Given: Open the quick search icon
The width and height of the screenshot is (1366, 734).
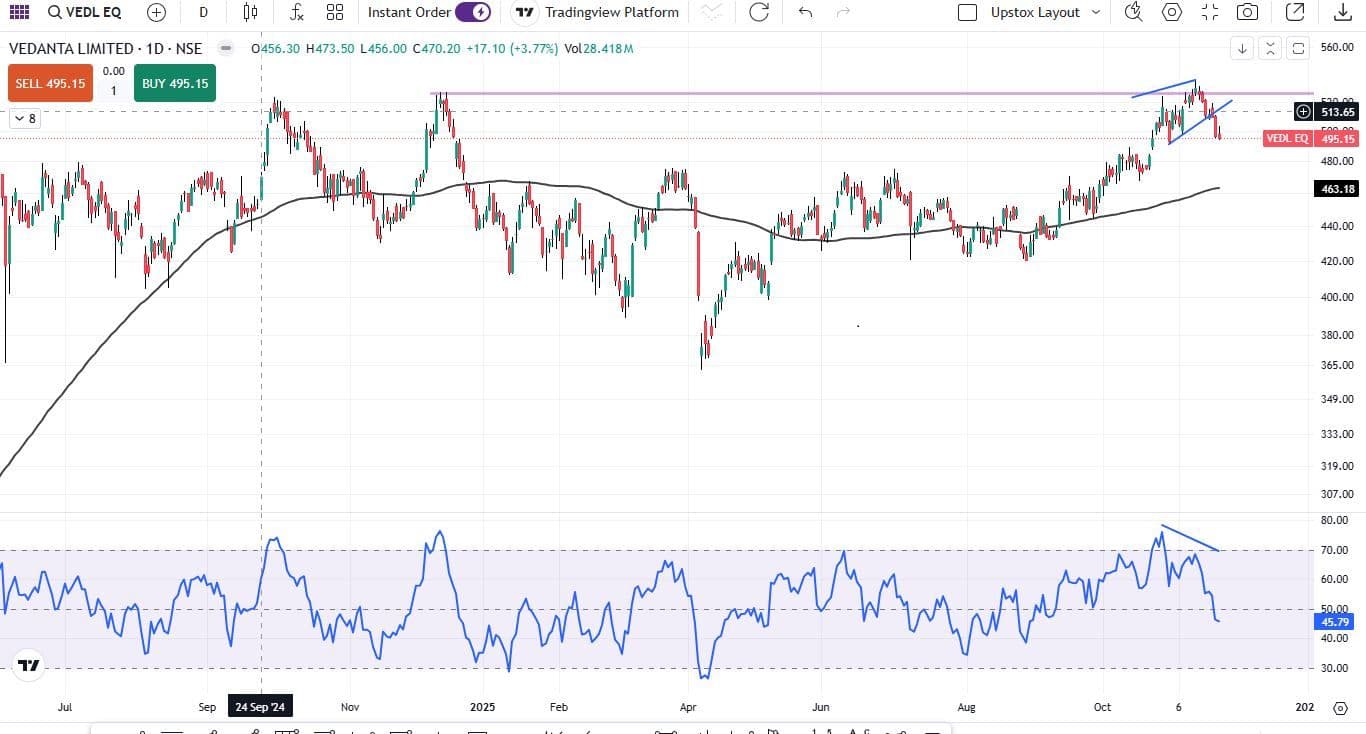Looking at the screenshot, I should (x=1133, y=13).
